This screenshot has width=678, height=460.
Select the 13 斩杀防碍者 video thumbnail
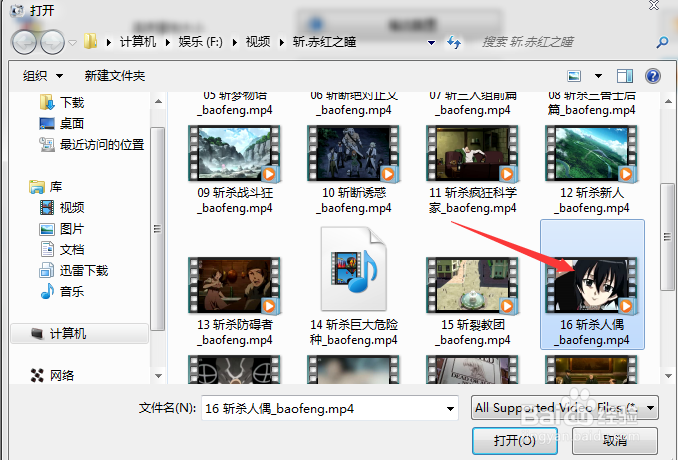click(x=235, y=285)
